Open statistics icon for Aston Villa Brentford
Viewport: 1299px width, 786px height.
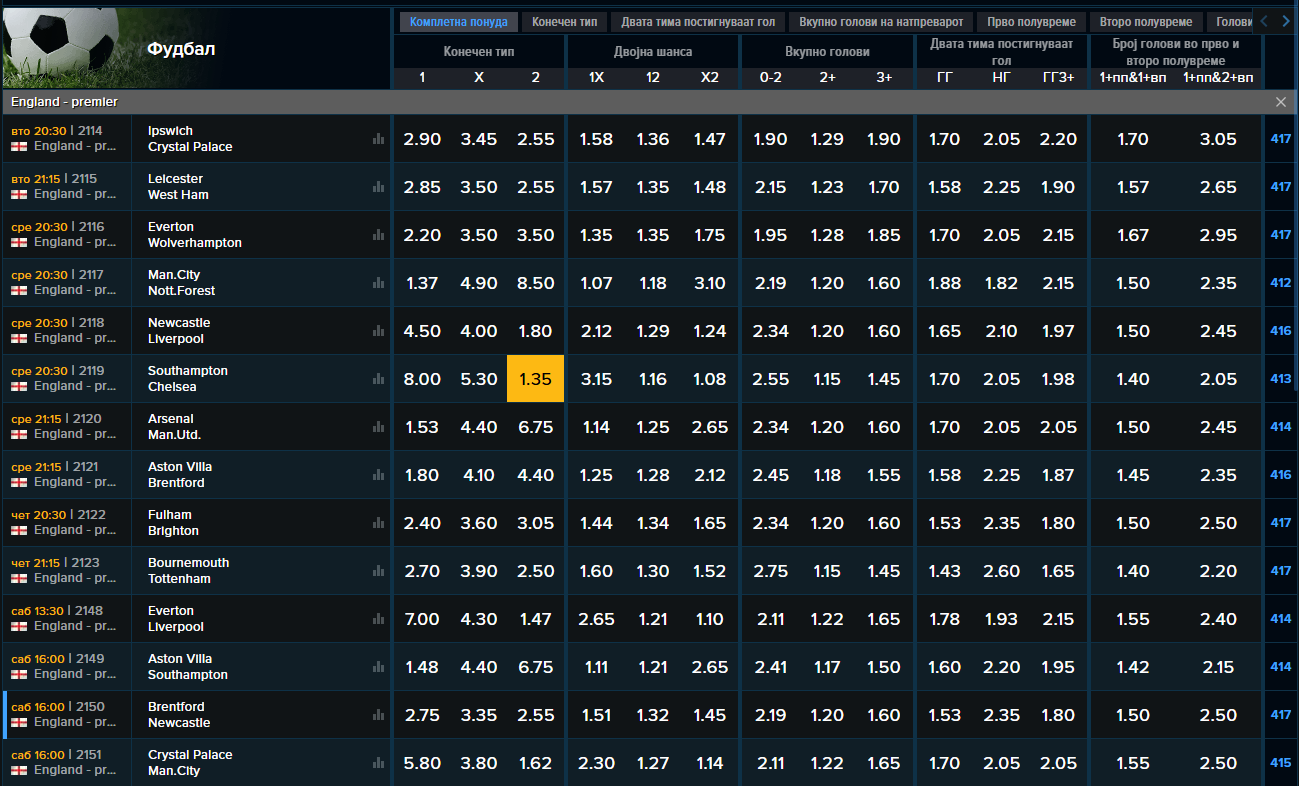tap(378, 475)
